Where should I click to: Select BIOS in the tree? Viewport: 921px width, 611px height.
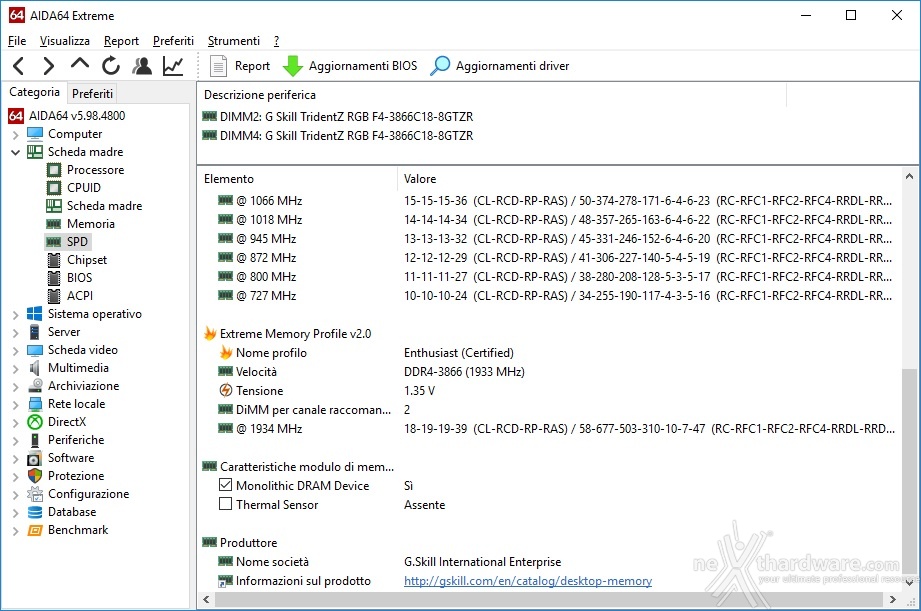click(79, 277)
